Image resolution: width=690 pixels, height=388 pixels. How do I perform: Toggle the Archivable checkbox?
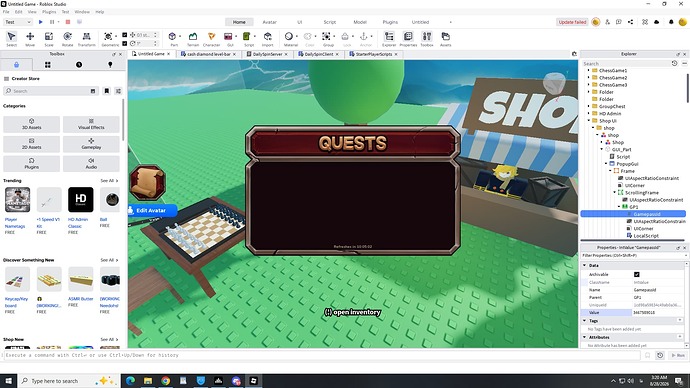(x=636, y=275)
